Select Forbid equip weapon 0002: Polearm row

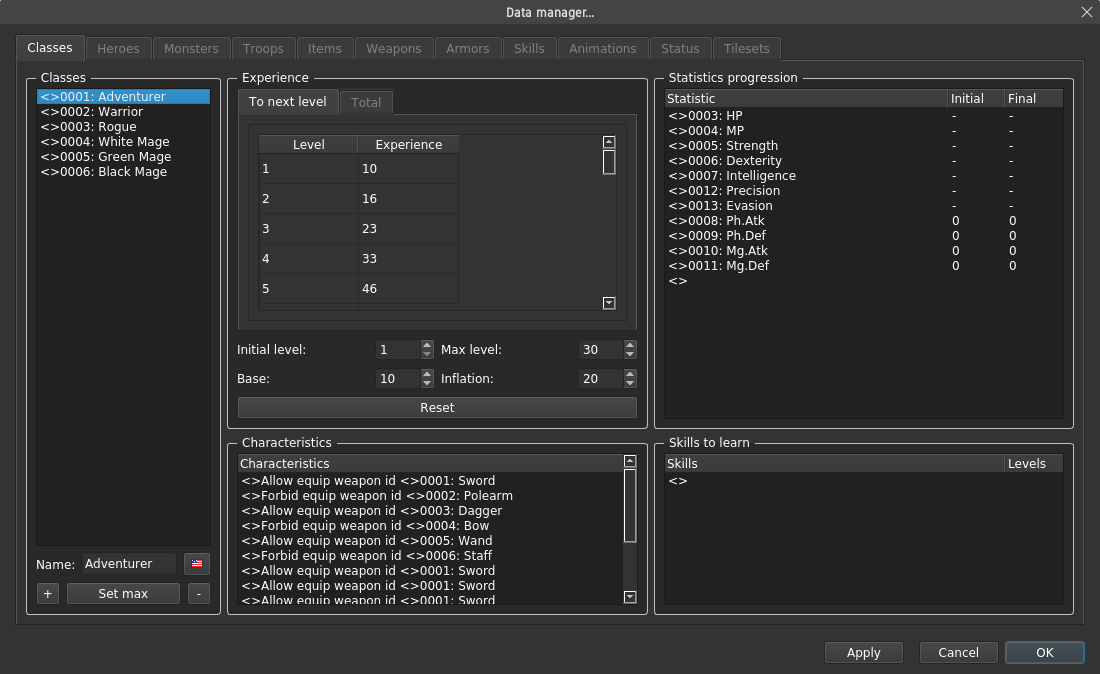pyautogui.click(x=431, y=496)
